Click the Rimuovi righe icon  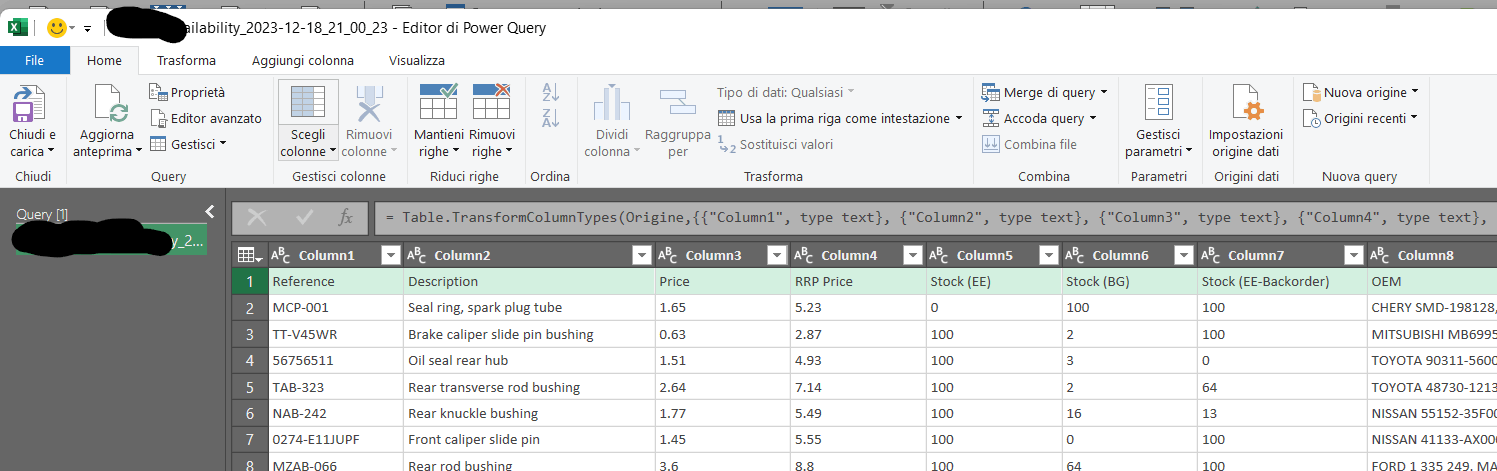(491, 103)
